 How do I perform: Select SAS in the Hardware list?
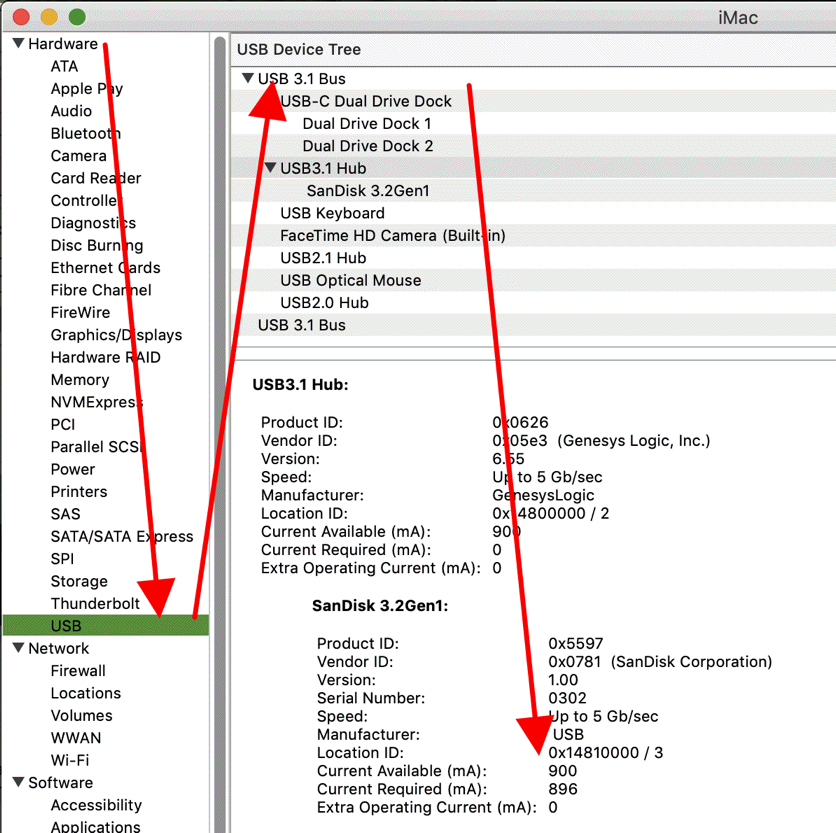tap(65, 514)
